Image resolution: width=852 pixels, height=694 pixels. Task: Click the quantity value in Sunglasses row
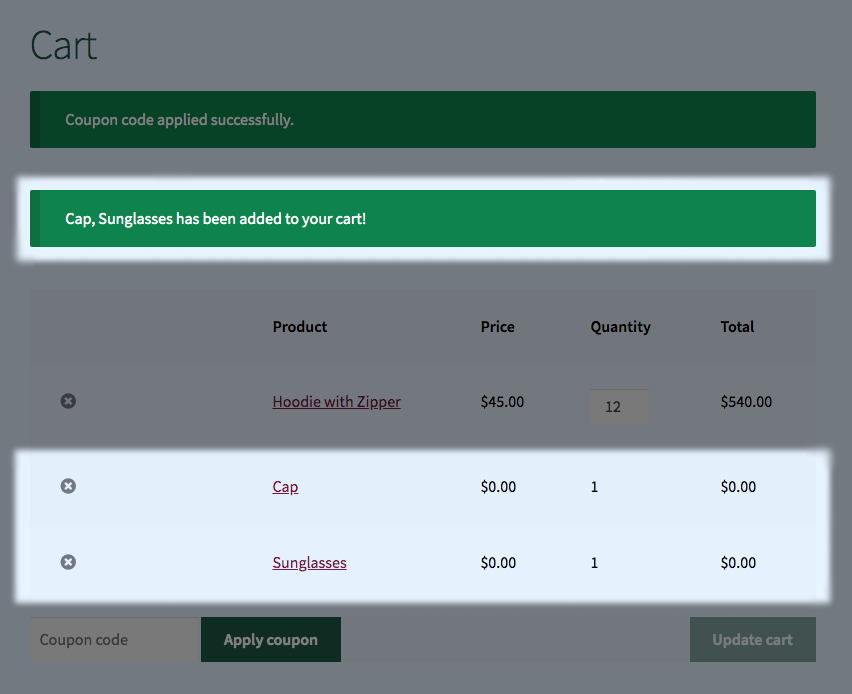pyautogui.click(x=594, y=563)
